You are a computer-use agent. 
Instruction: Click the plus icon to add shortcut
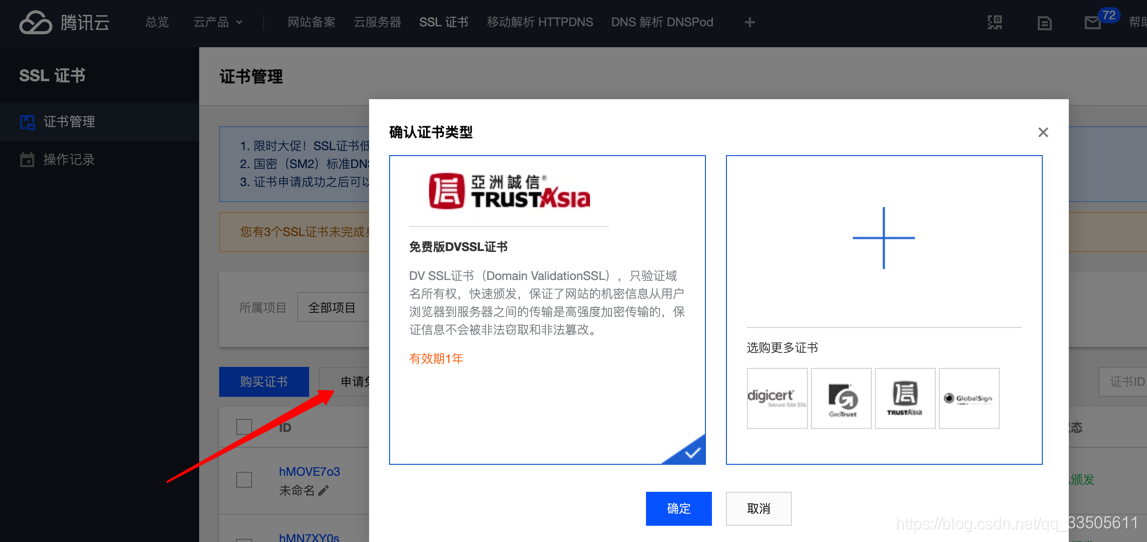(x=749, y=23)
